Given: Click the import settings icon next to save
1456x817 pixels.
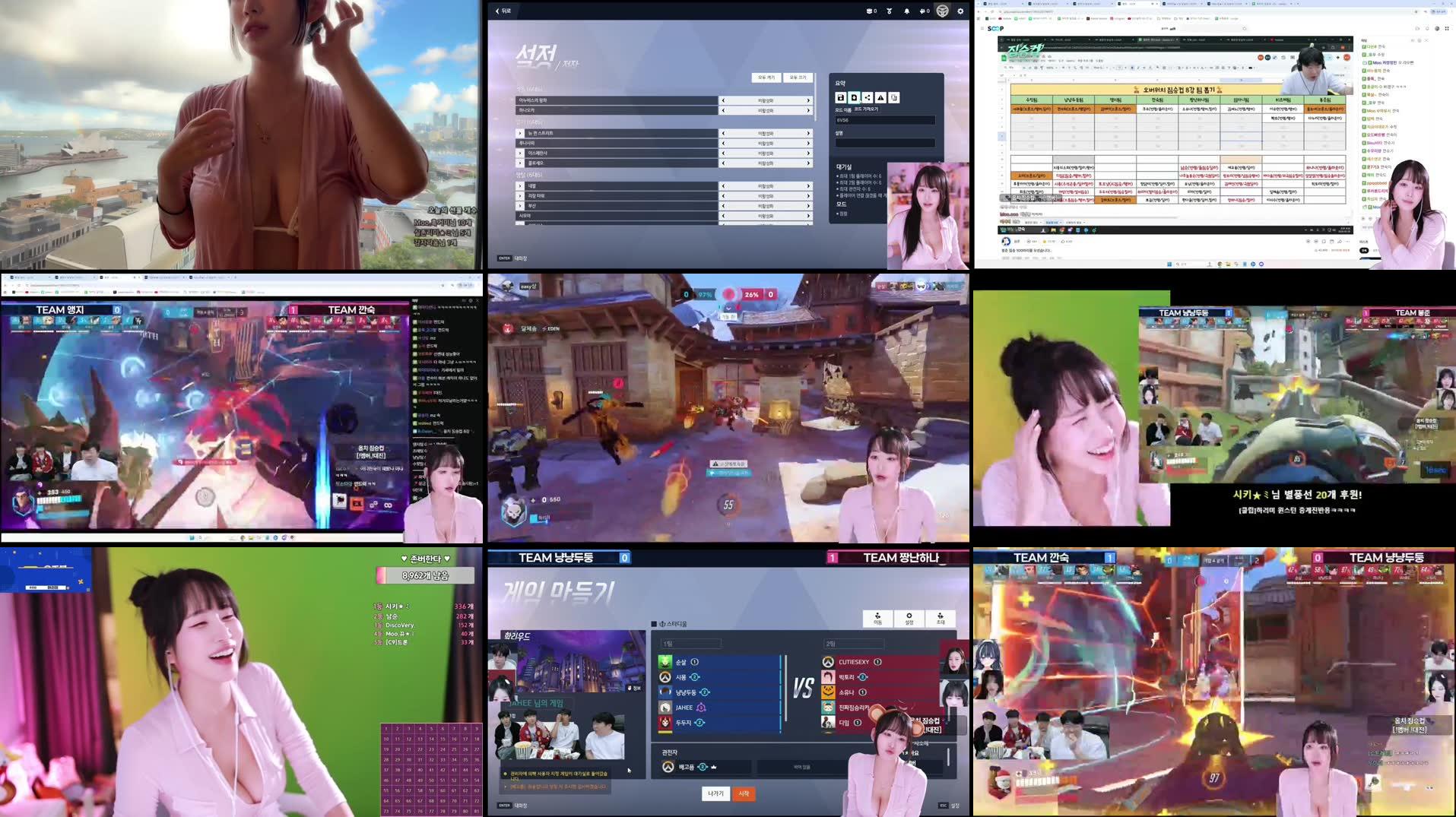Looking at the screenshot, I should tap(854, 97).
